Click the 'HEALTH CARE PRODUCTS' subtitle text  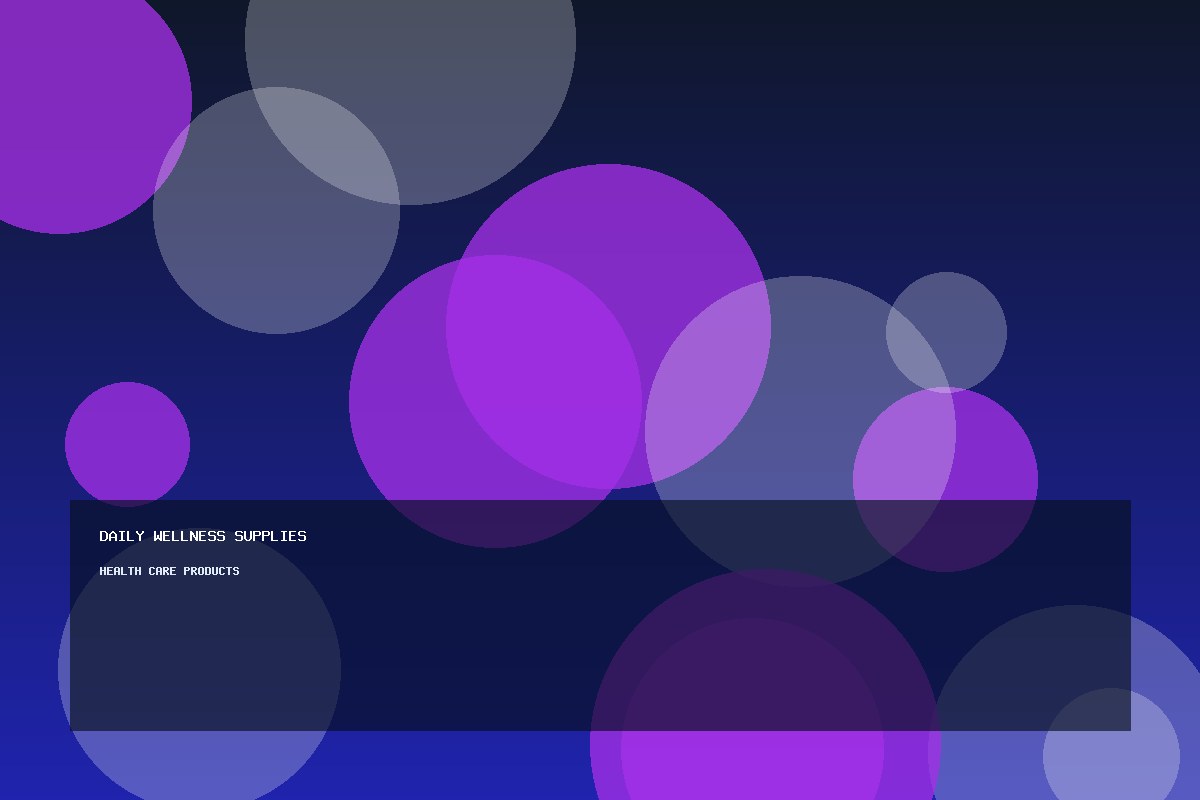(x=169, y=571)
